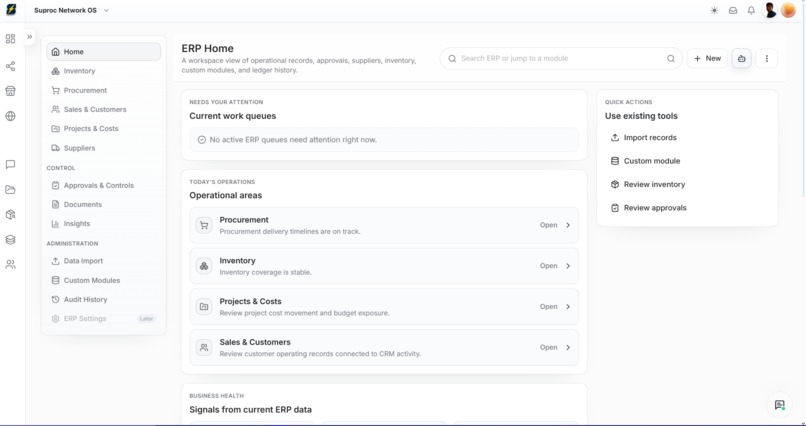
Task: Open Insights in Control section
Action: point(103,224)
